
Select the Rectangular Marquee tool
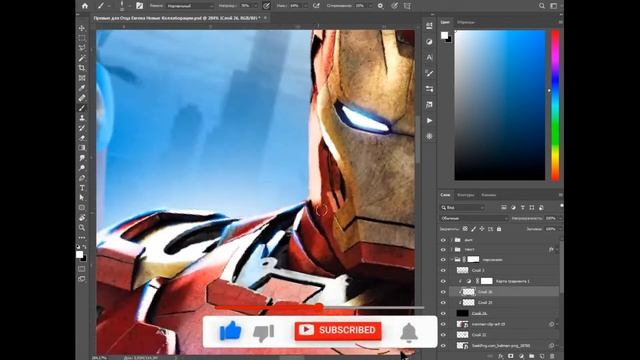82,38
